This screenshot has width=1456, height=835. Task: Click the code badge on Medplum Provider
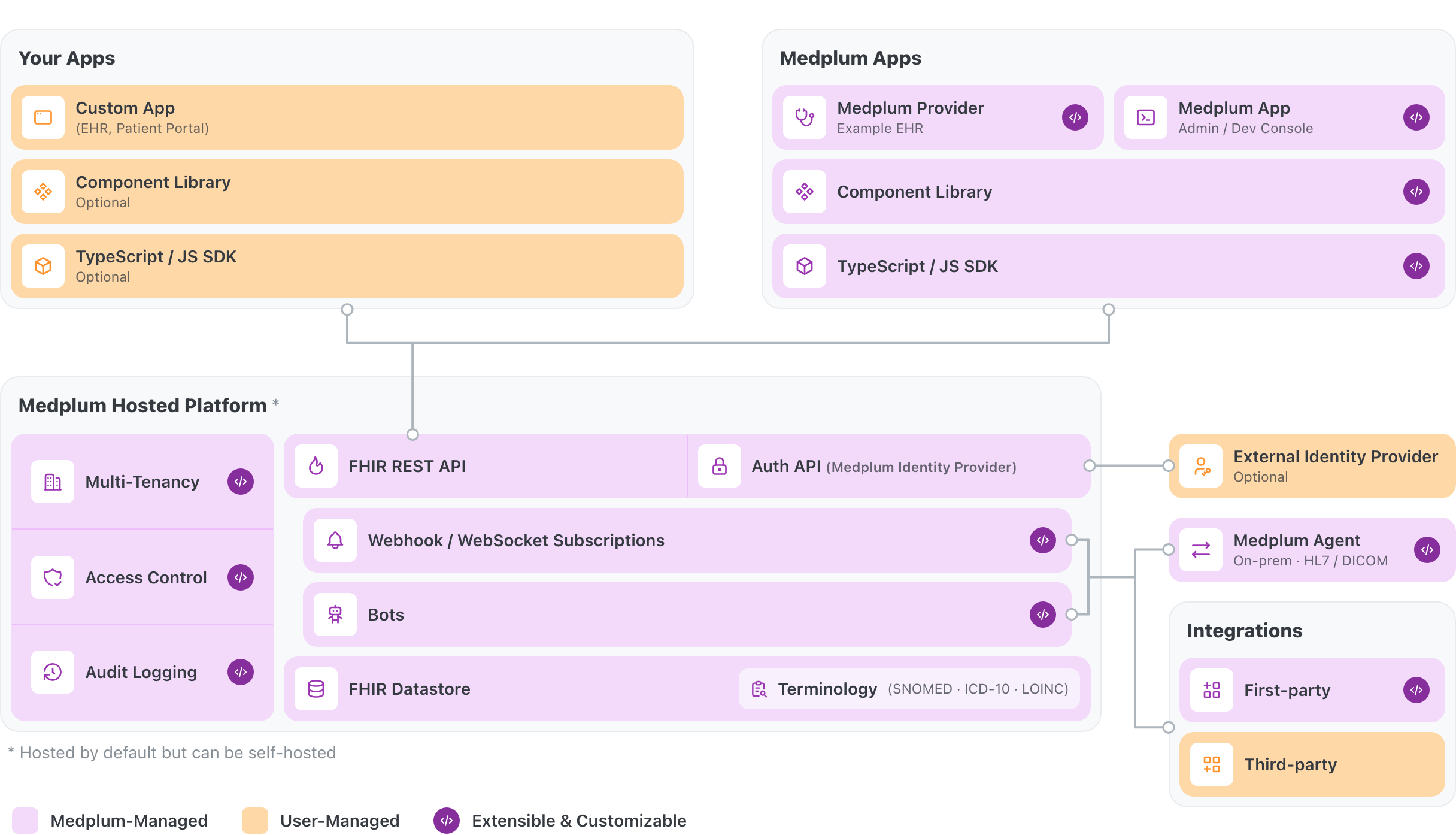[x=1075, y=117]
